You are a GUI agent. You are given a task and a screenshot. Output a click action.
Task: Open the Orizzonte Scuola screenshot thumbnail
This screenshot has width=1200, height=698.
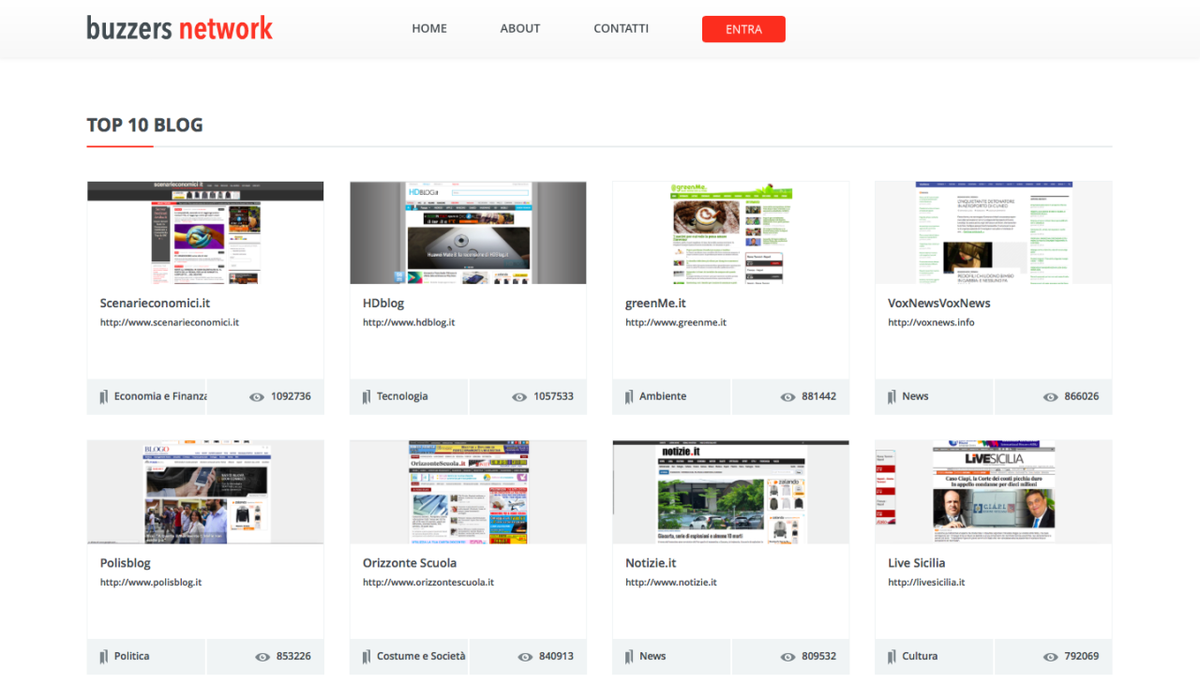[468, 492]
